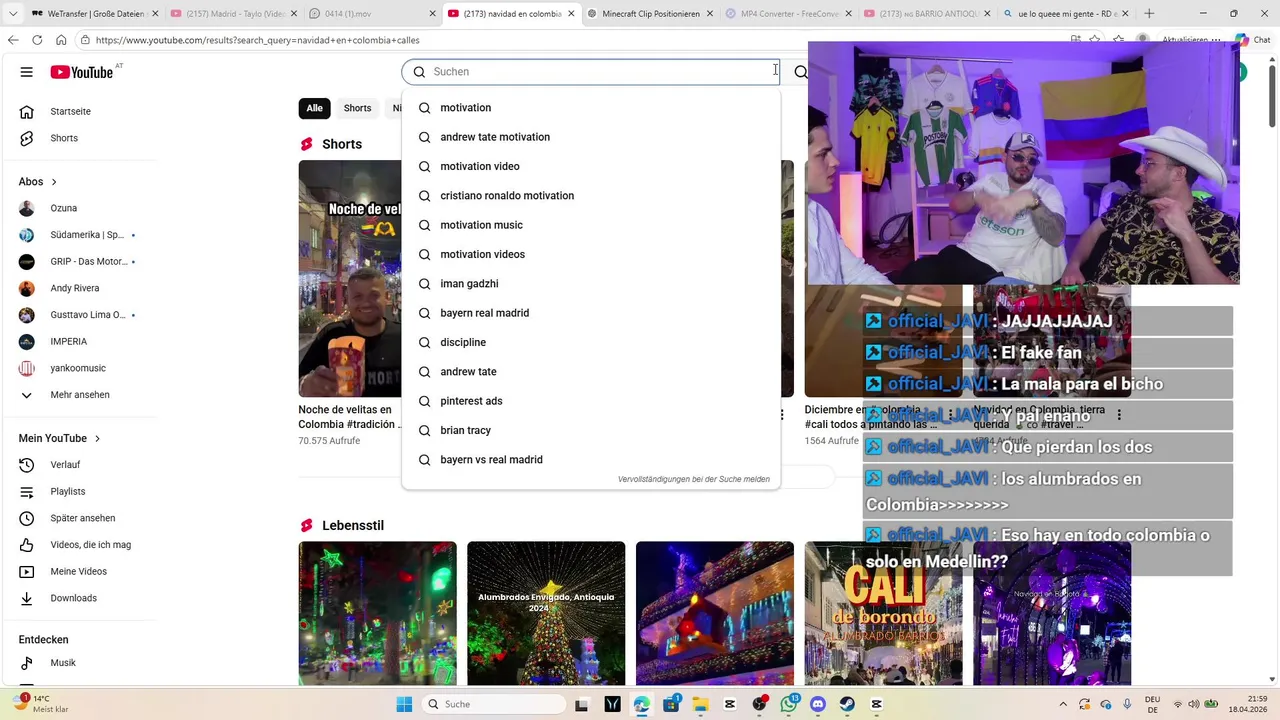Open the Ozuna channel subscription
The height and width of the screenshot is (720, 1280).
coord(63,208)
